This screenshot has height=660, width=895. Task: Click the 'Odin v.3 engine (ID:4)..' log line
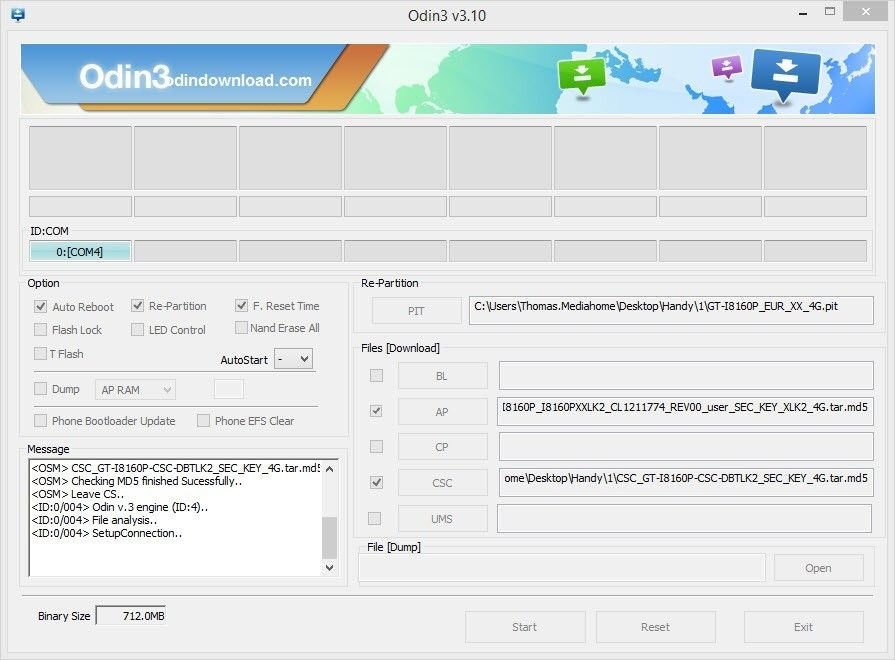pyautogui.click(x=120, y=507)
